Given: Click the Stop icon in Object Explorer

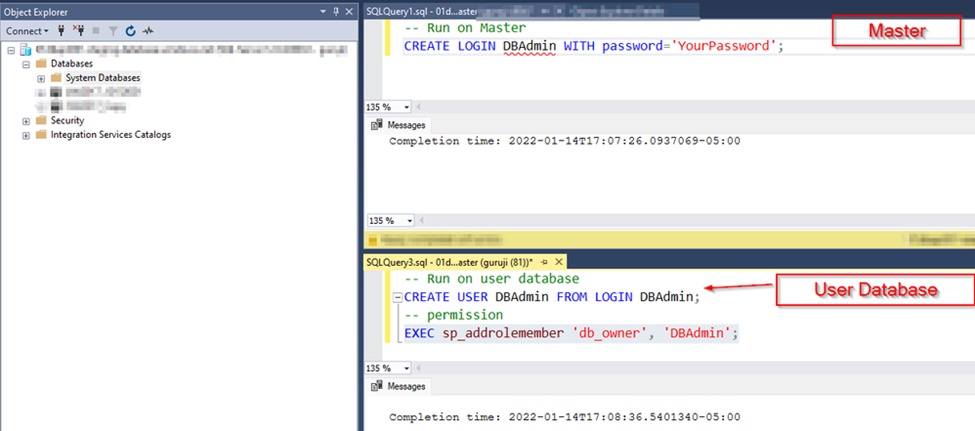Looking at the screenshot, I should pyautogui.click(x=96, y=30).
